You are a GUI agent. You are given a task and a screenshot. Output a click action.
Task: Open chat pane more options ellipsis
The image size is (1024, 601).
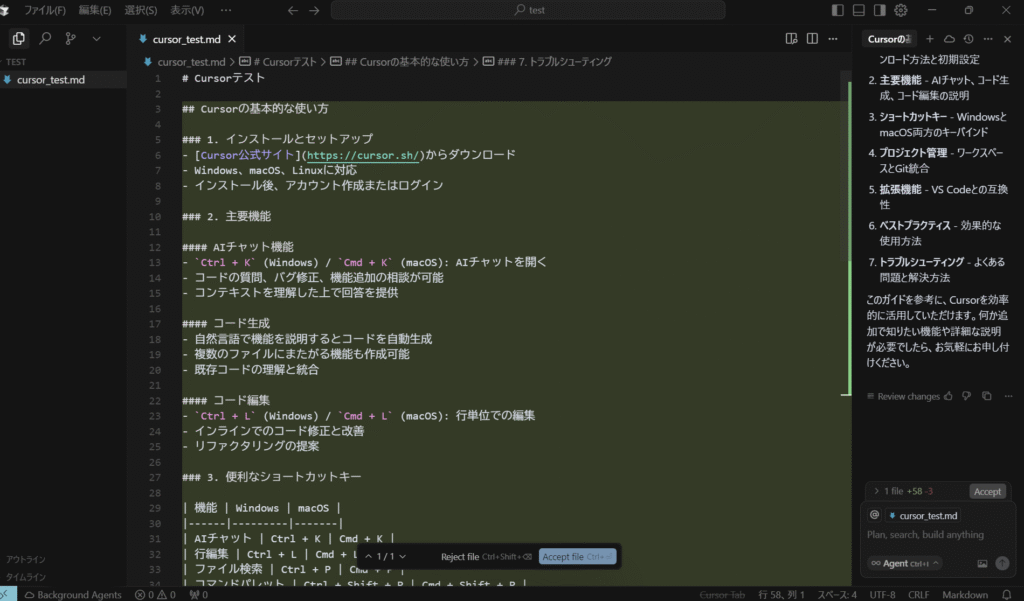coord(988,39)
